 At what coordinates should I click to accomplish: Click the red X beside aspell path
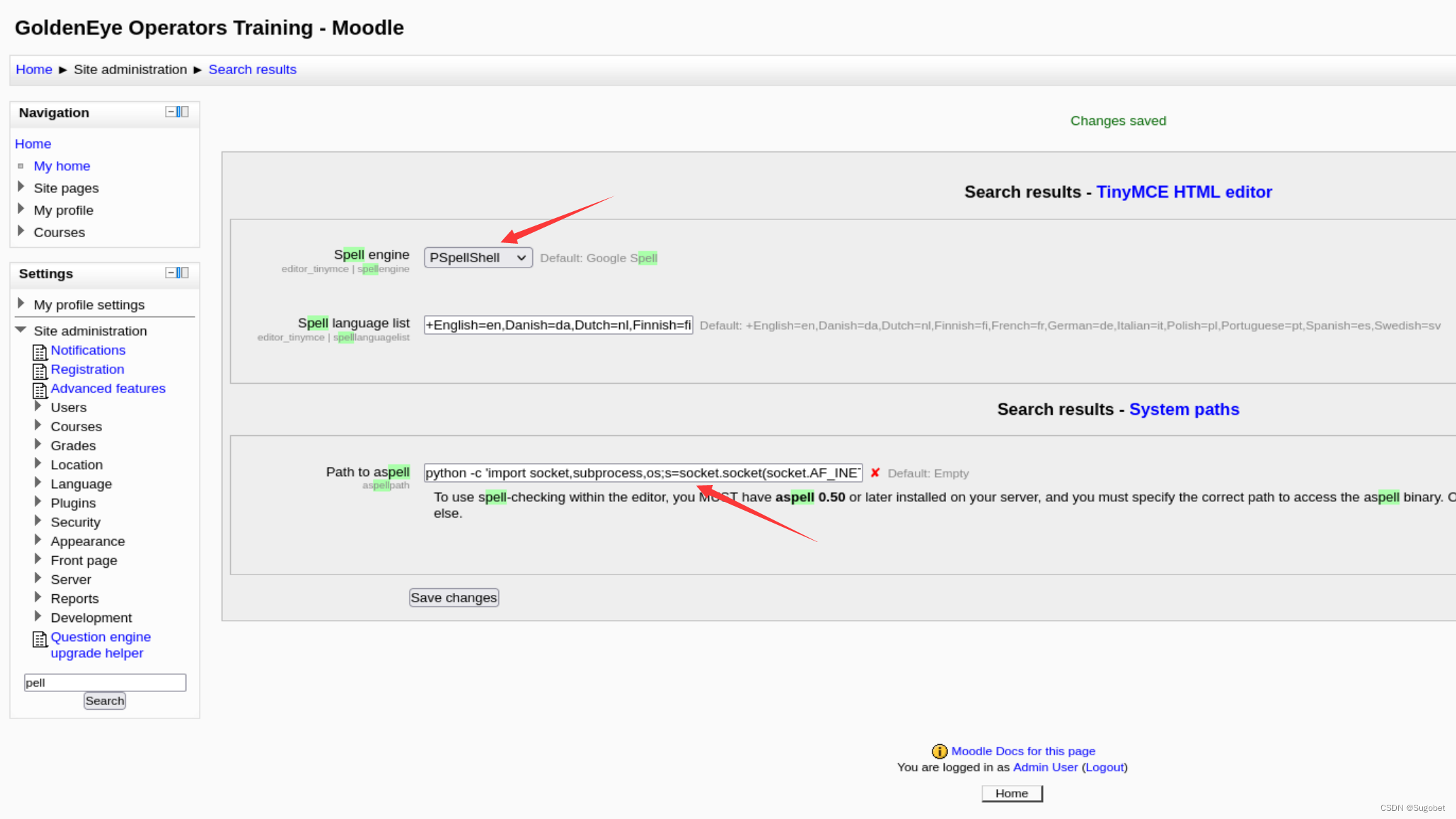(875, 473)
